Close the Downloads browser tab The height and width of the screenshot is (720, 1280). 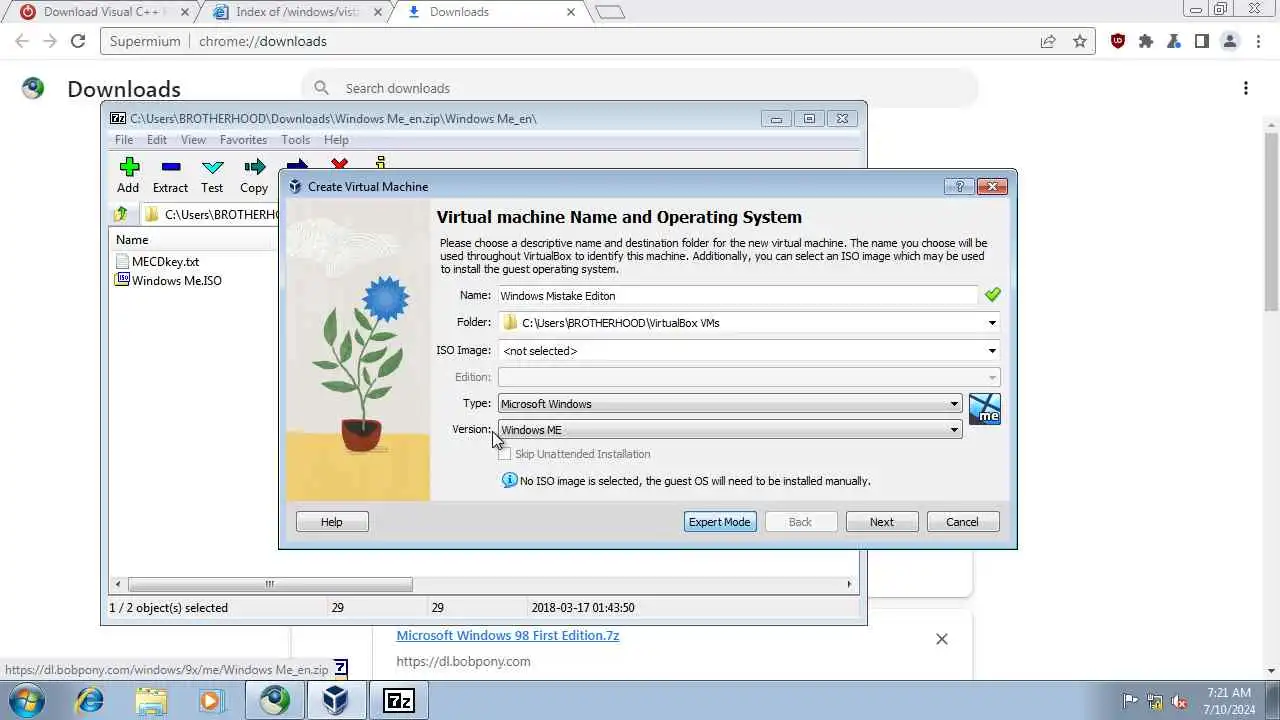tap(572, 12)
